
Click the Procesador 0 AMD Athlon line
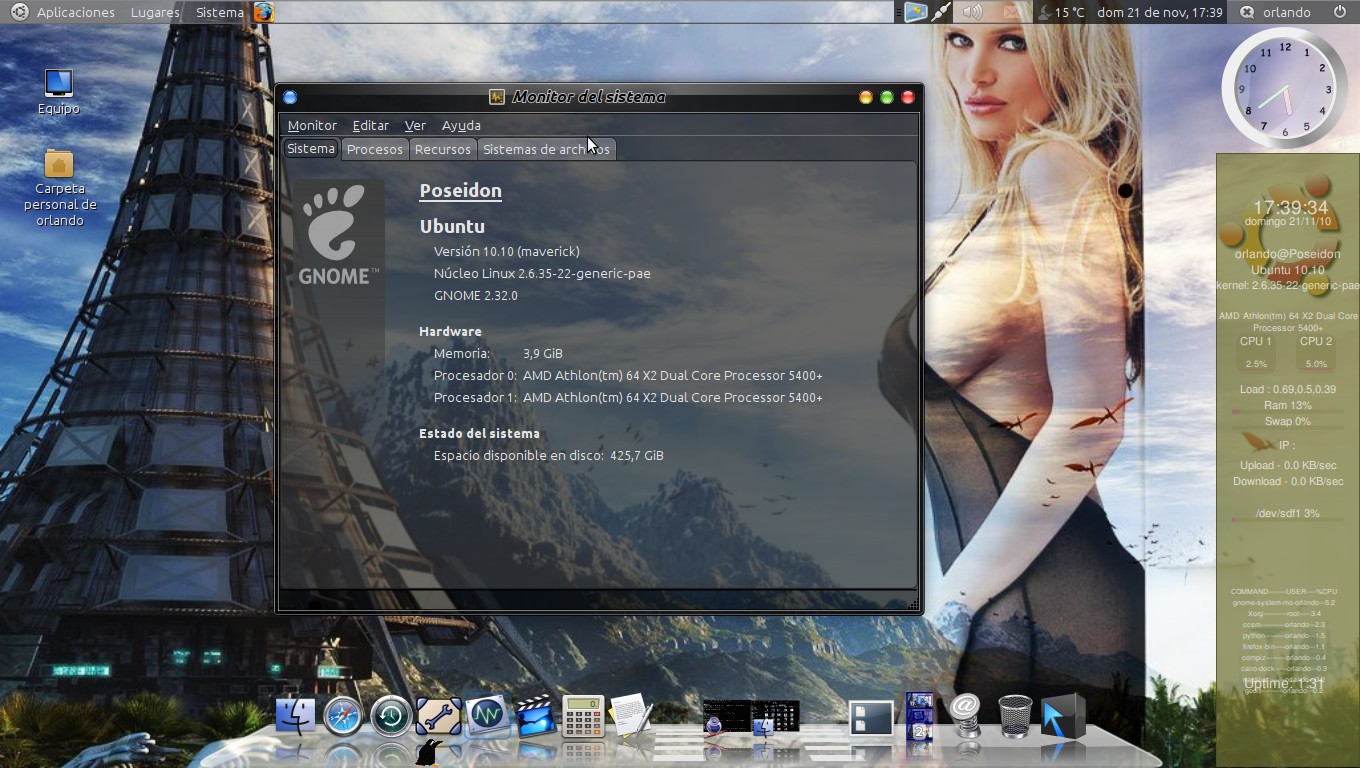(628, 375)
